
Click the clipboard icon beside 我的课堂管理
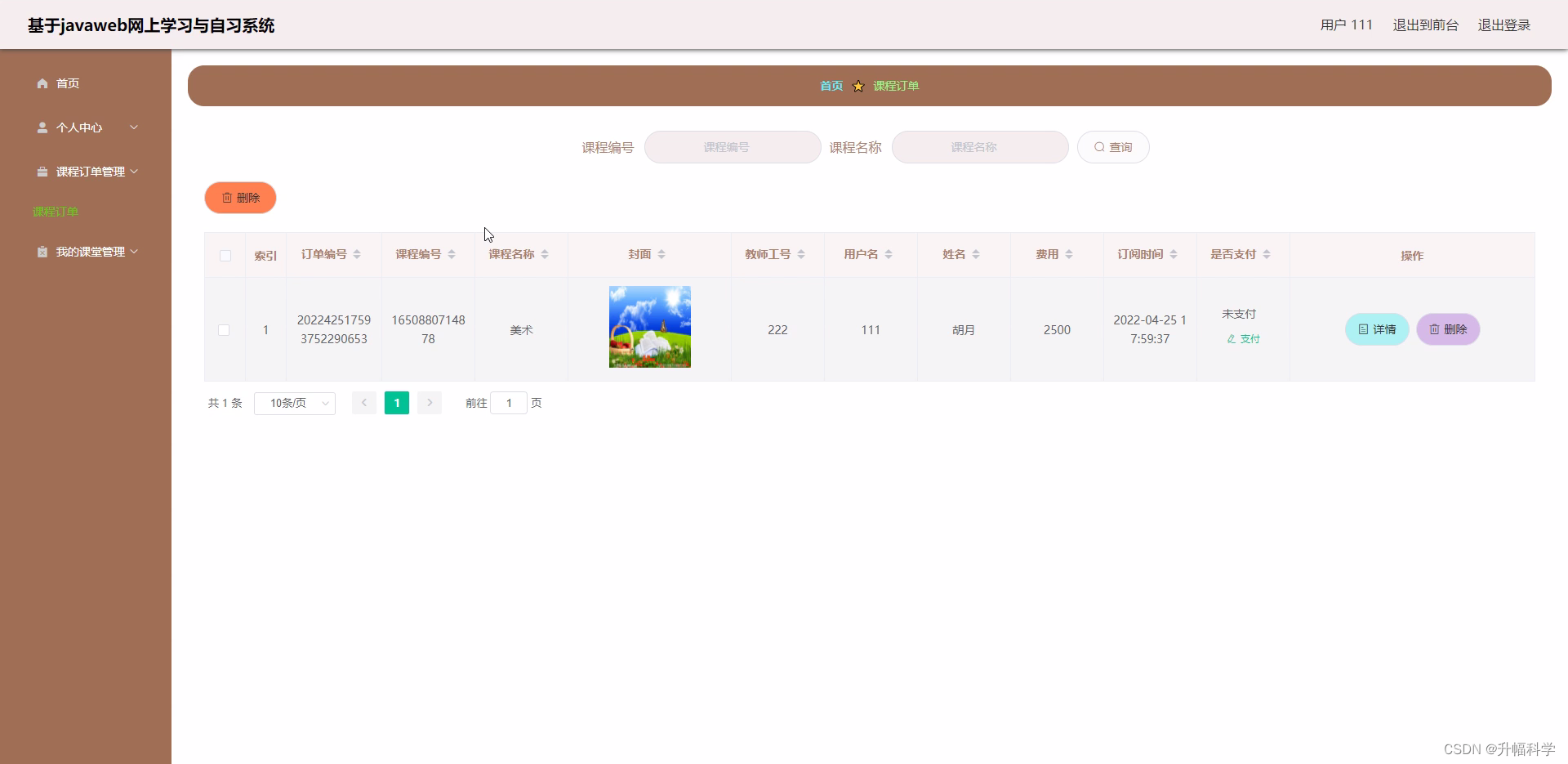tap(42, 251)
